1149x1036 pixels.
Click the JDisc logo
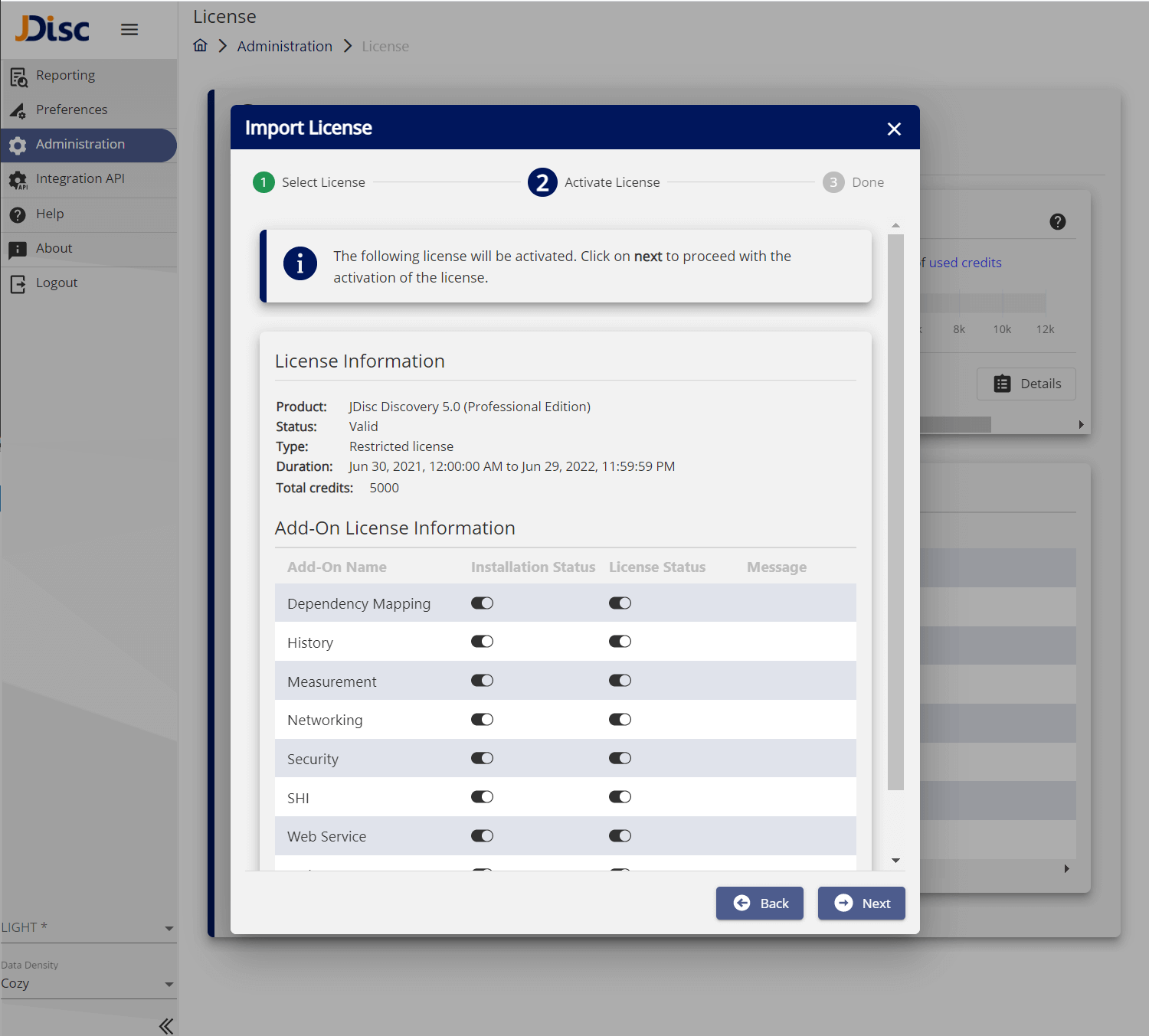point(52,29)
